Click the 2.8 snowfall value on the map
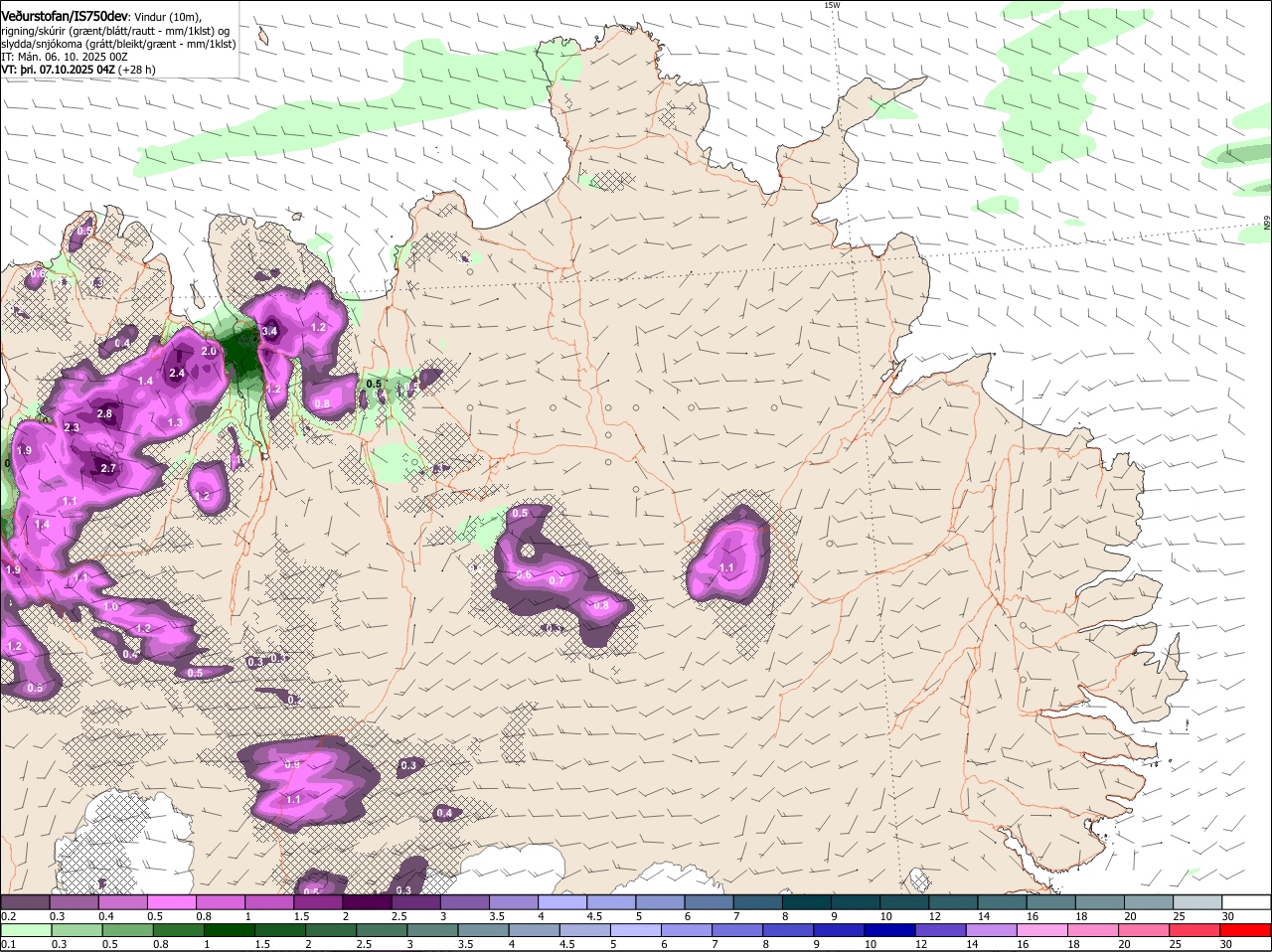 104,414
